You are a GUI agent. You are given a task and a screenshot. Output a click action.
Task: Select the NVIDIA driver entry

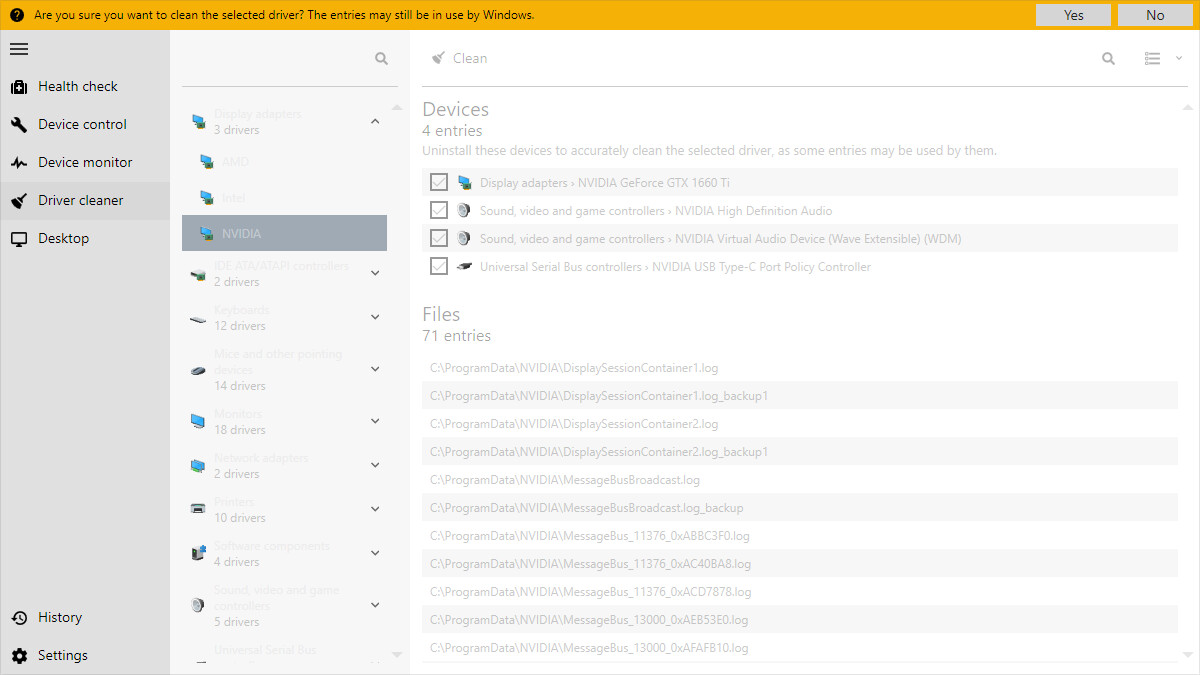284,233
